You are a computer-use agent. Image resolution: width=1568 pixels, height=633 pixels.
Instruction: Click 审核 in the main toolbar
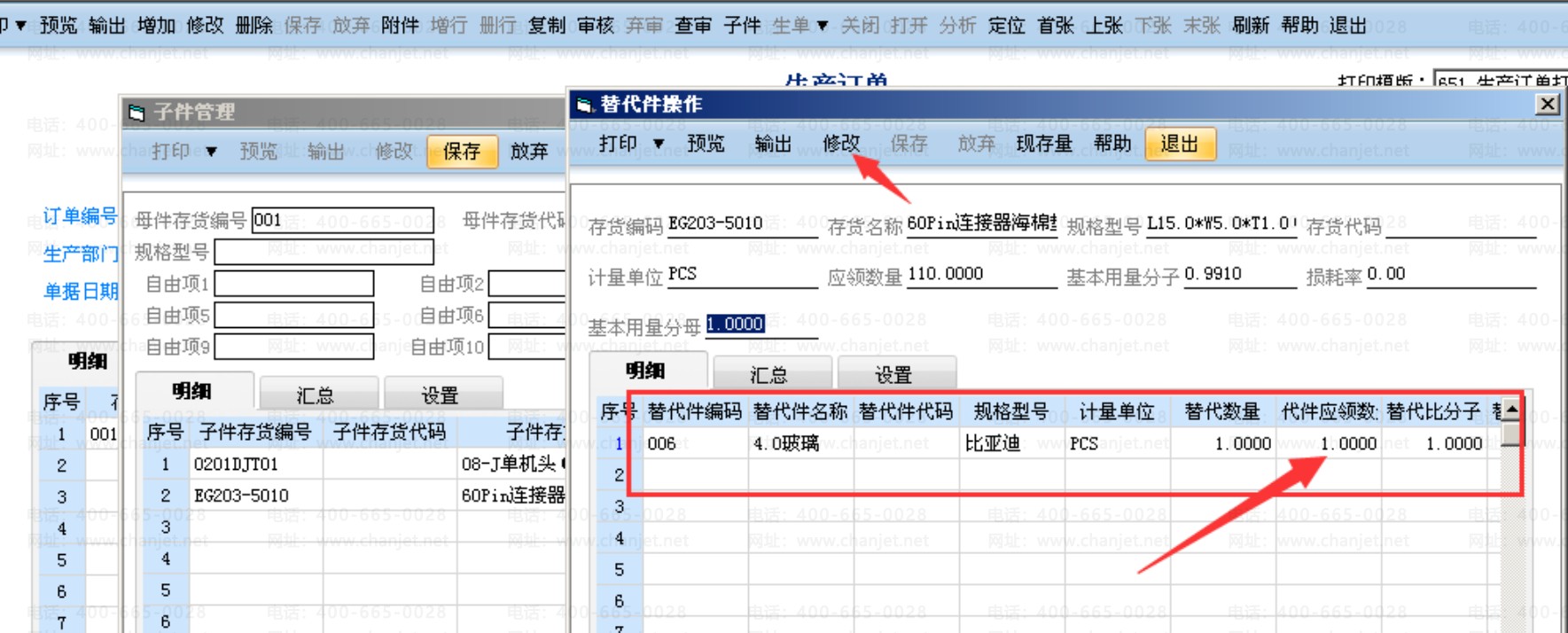pos(596,26)
